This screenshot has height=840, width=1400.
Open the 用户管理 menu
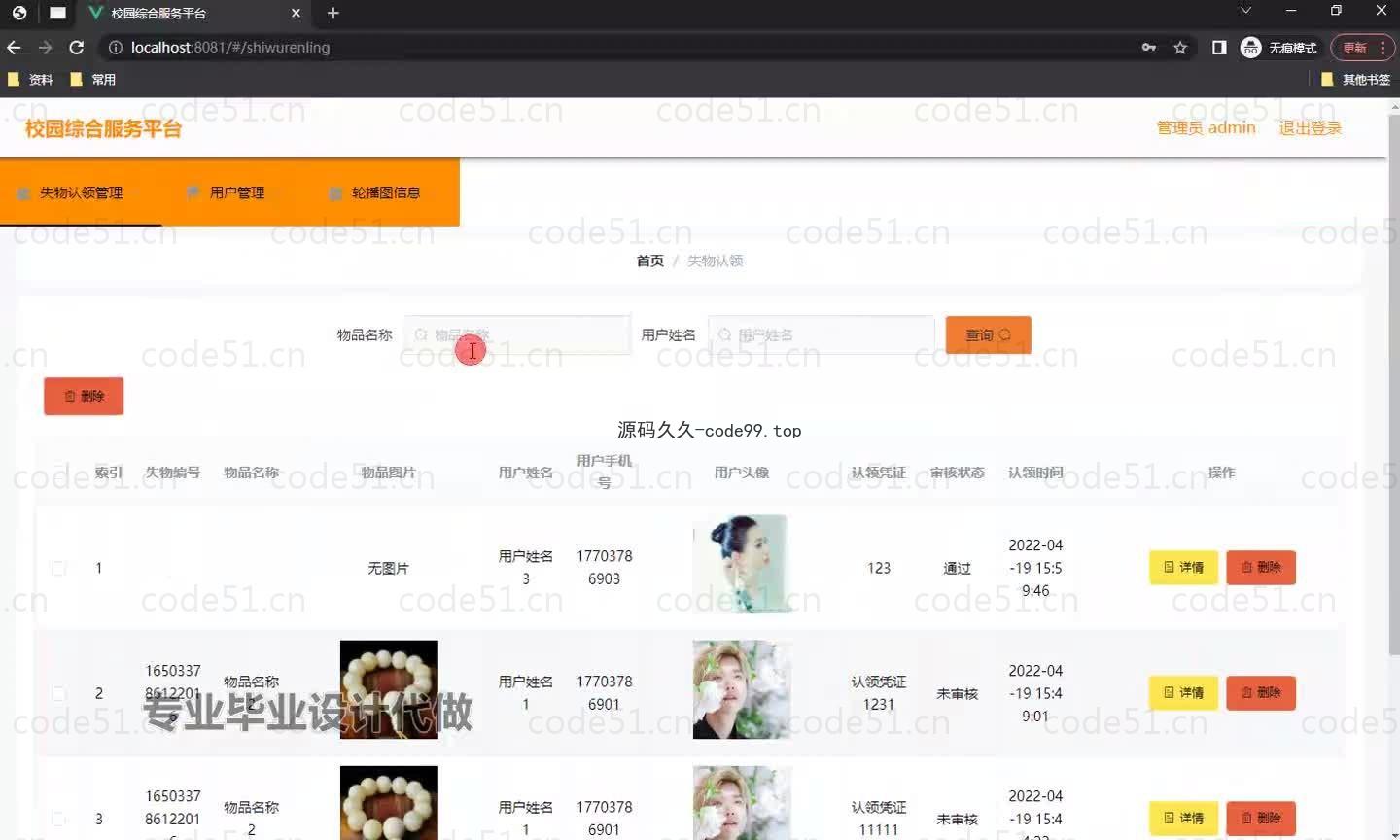236,192
